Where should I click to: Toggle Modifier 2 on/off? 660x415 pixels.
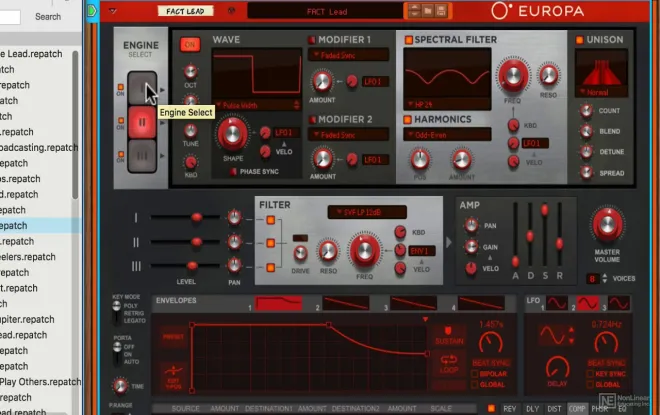pyautogui.click(x=312, y=120)
